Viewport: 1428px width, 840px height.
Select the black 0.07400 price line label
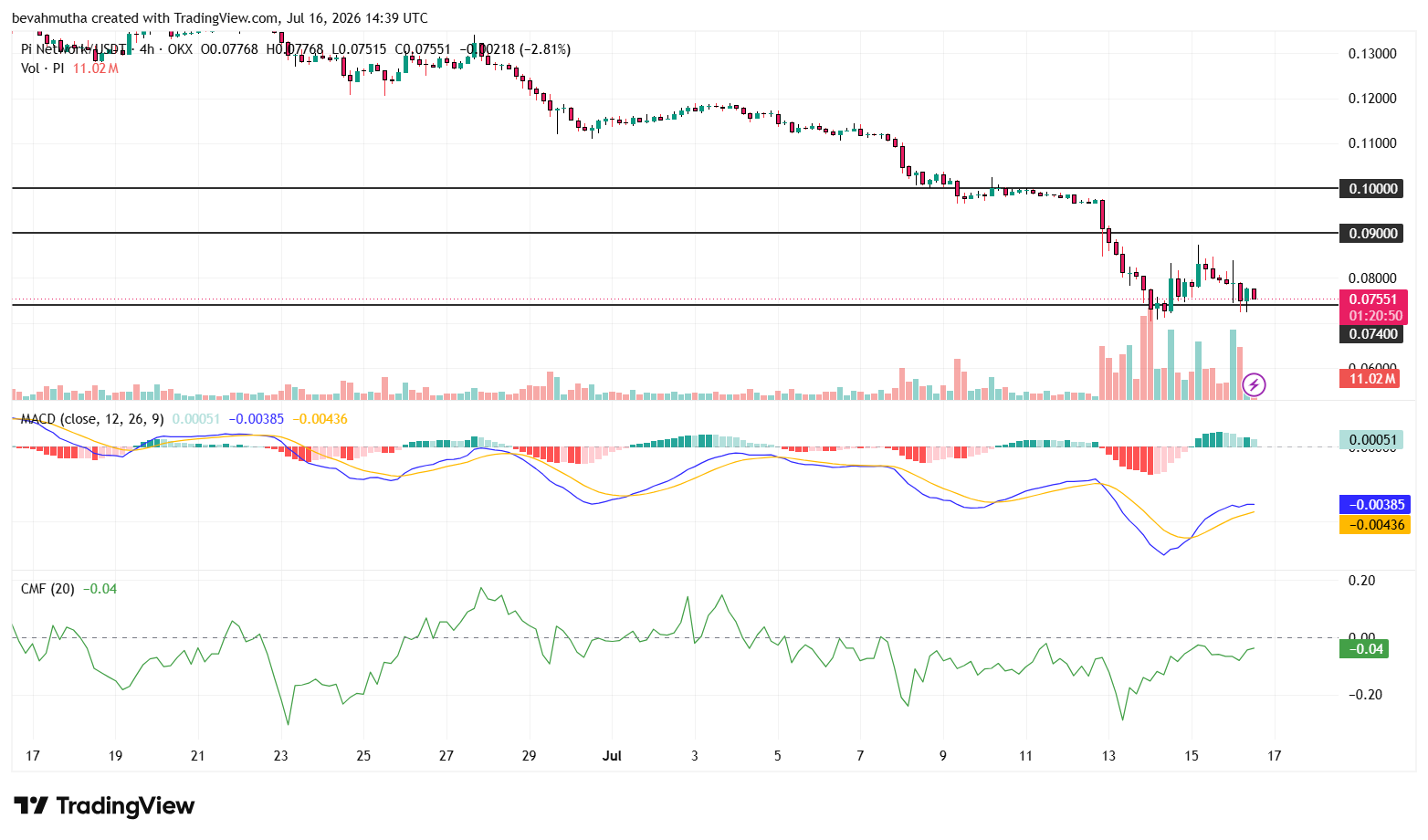click(x=1373, y=334)
